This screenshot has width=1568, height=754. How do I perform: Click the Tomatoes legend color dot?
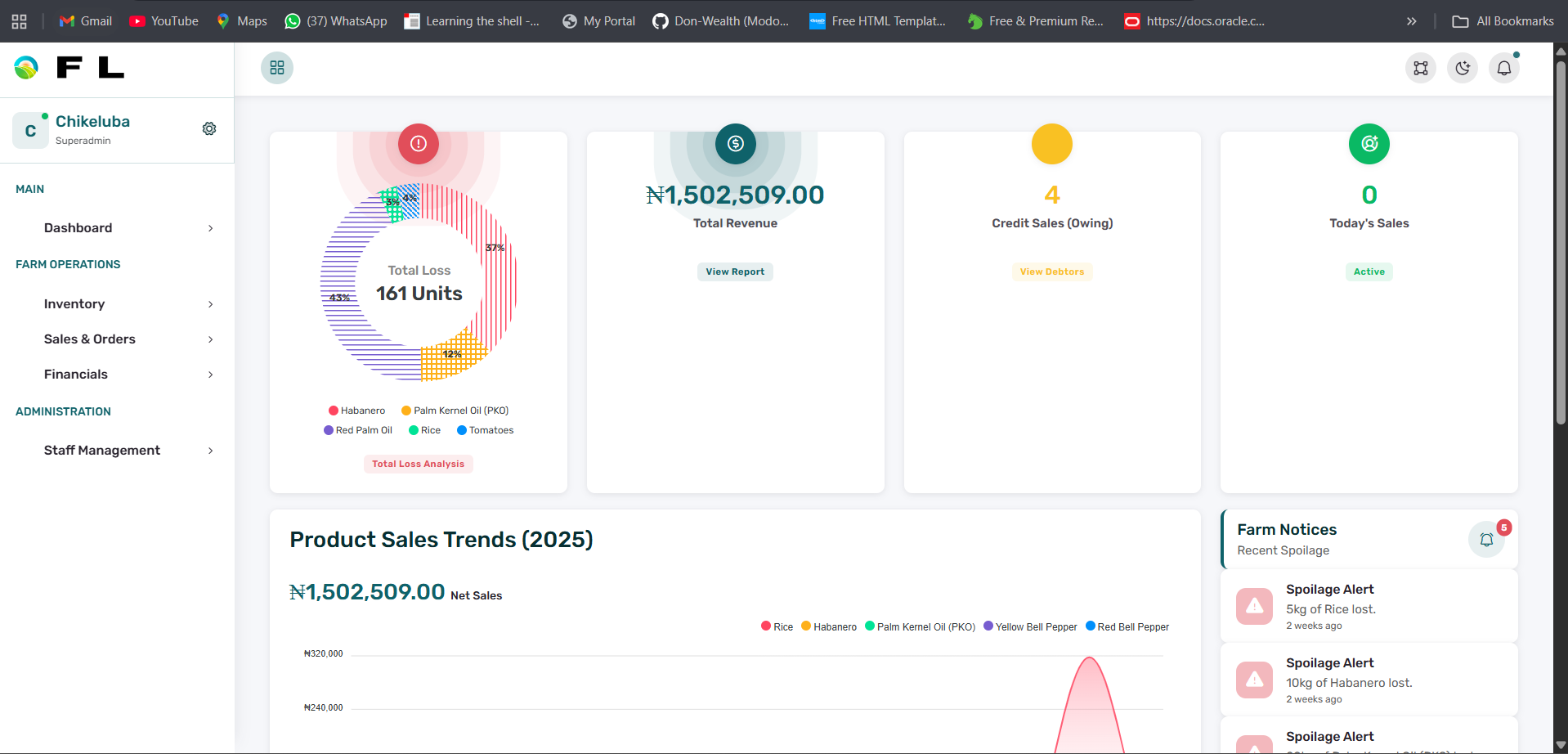462,430
